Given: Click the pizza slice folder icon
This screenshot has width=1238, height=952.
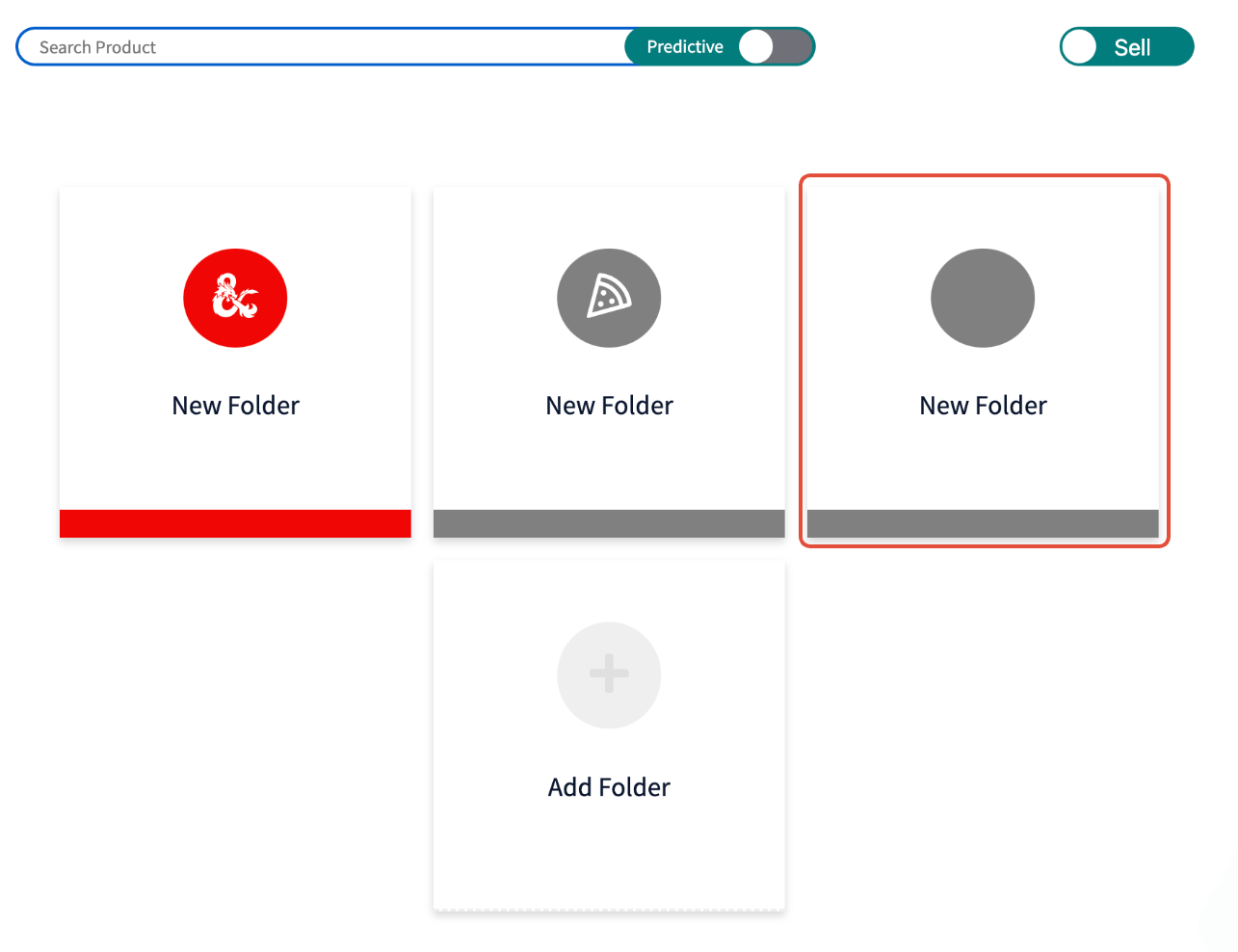Looking at the screenshot, I should tap(609, 298).
